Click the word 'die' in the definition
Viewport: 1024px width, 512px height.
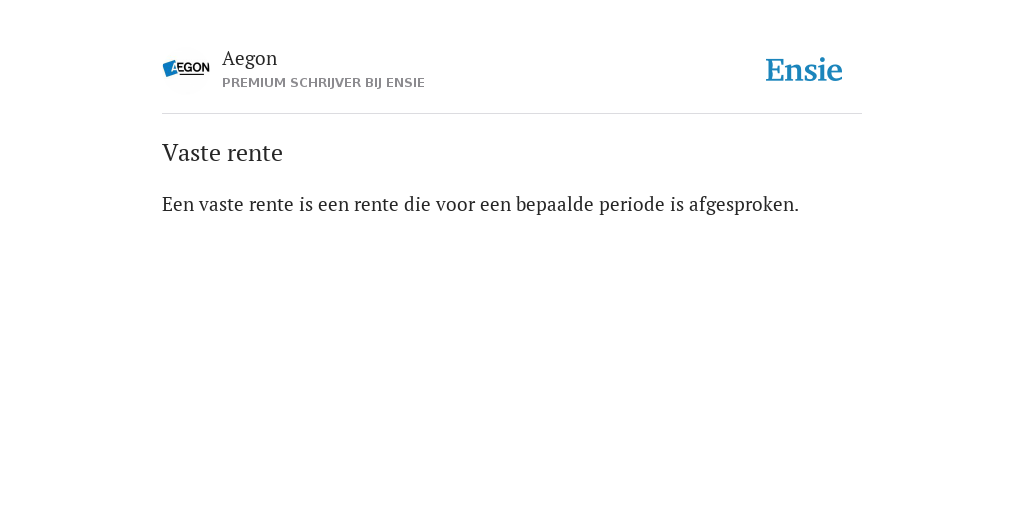417,204
